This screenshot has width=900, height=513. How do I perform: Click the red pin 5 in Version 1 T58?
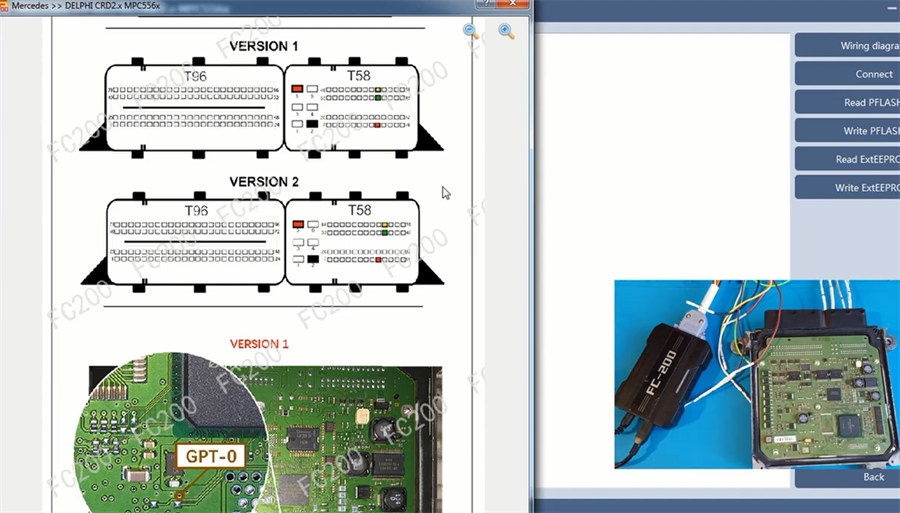[x=297, y=89]
